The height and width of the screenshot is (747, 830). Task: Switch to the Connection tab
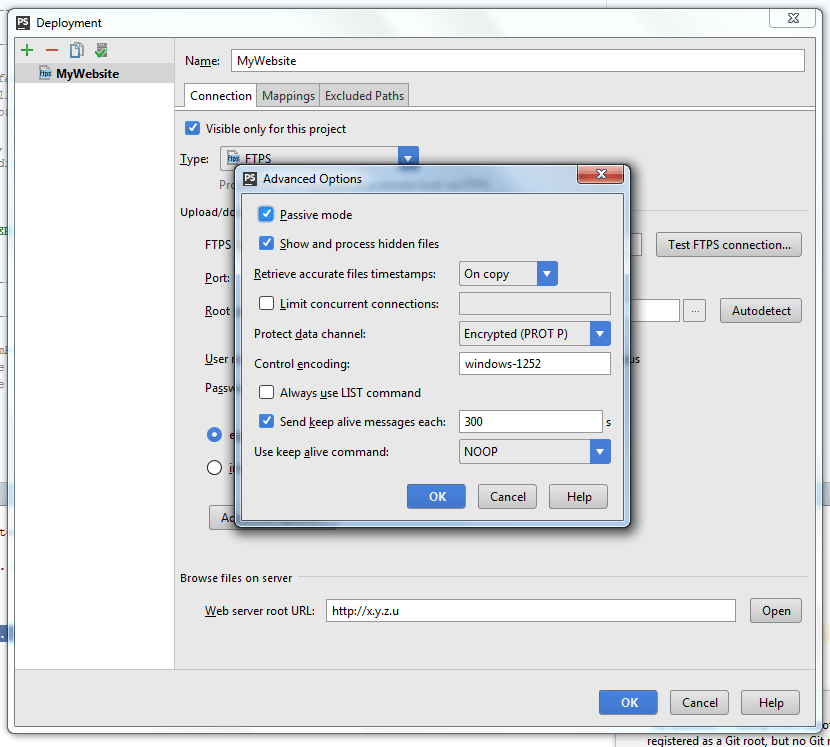pyautogui.click(x=221, y=96)
